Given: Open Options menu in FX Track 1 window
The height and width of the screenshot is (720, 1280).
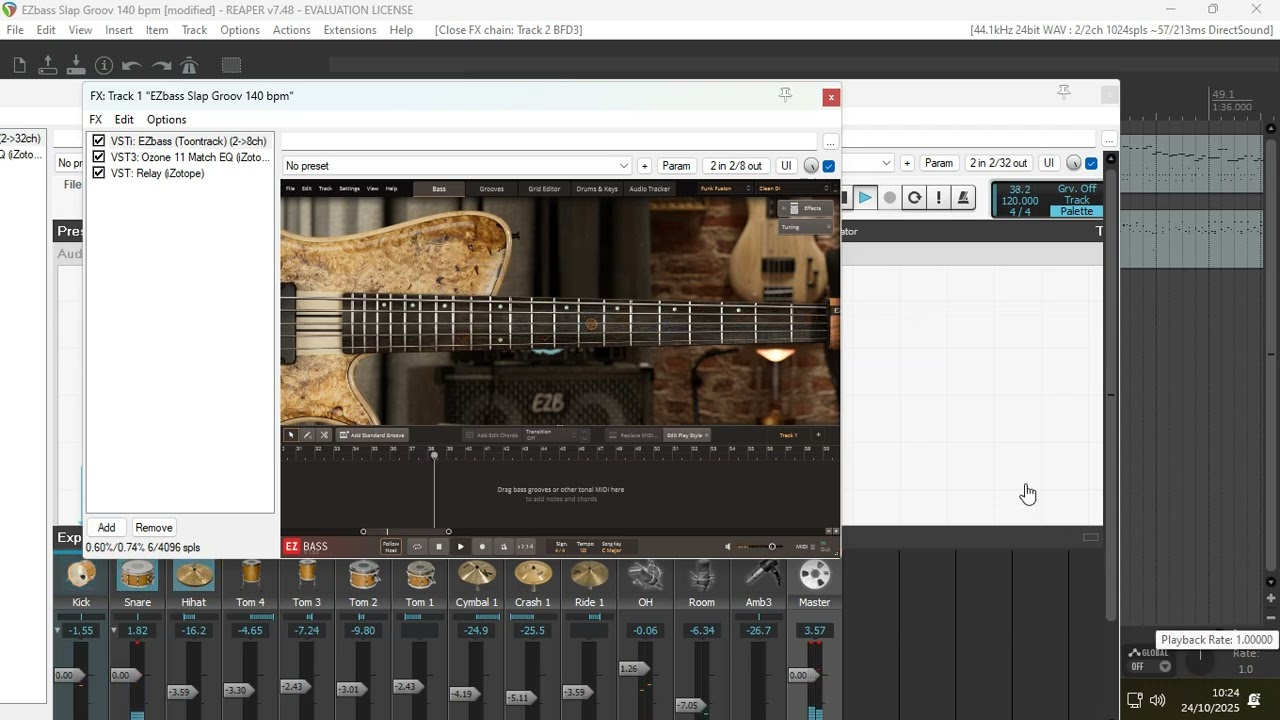Looking at the screenshot, I should coord(167,119).
